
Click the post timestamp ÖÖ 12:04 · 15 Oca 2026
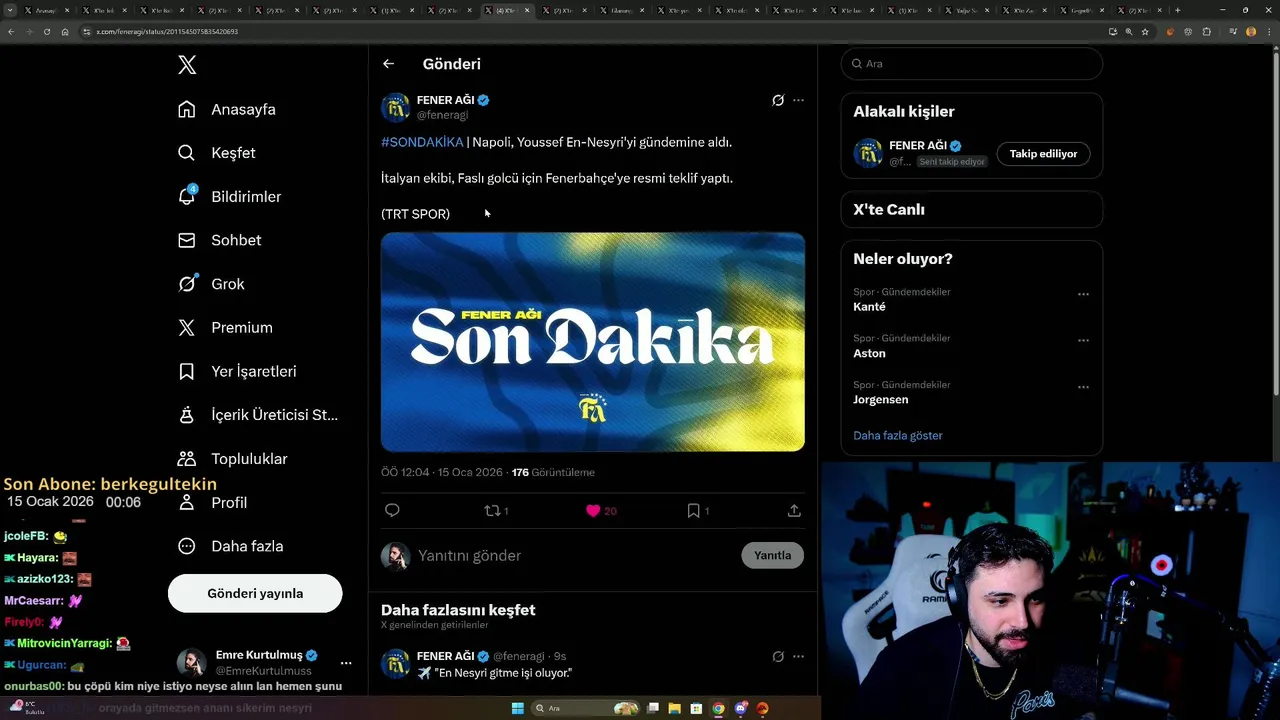[442, 472]
